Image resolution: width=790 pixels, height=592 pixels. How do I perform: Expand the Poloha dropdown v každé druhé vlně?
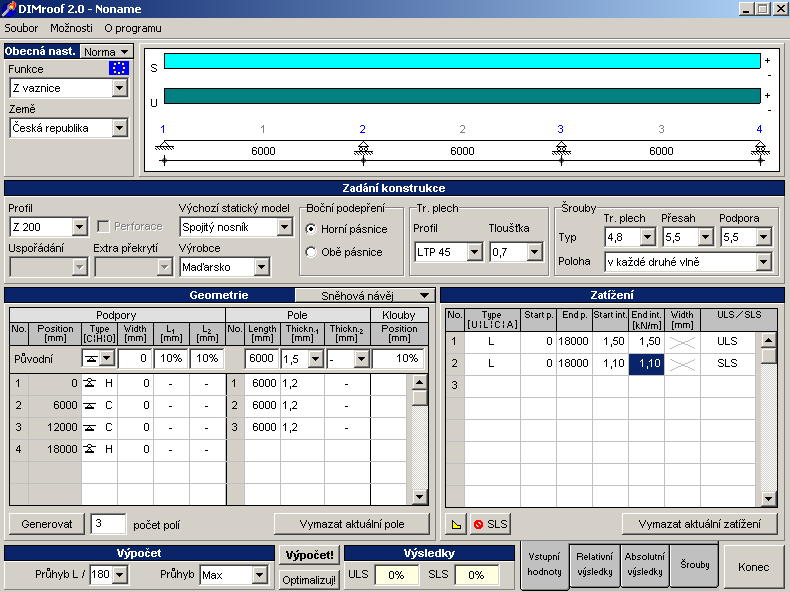pyautogui.click(x=764, y=262)
